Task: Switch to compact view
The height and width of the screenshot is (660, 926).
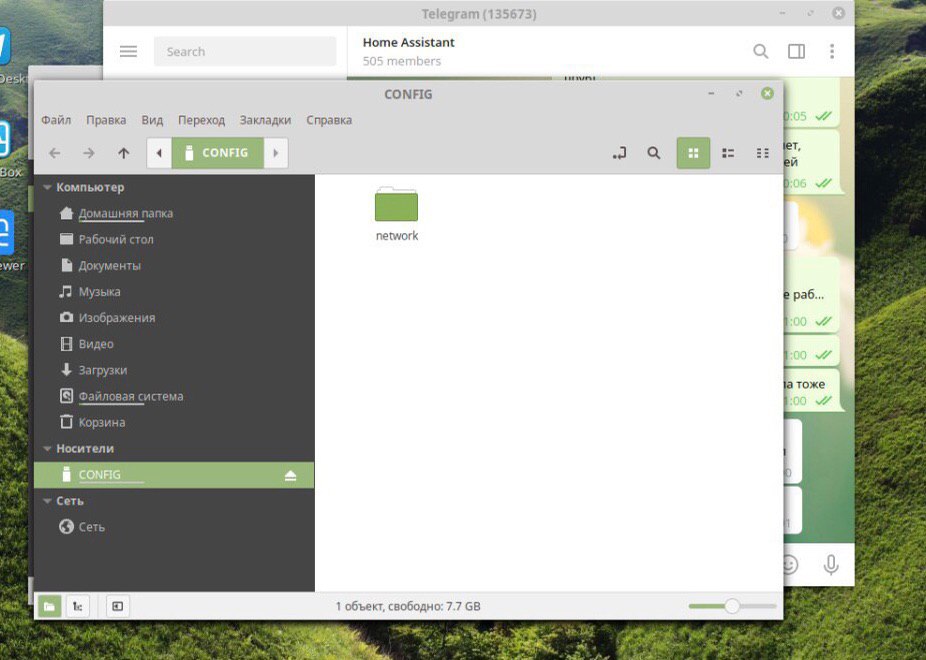Action: point(762,153)
